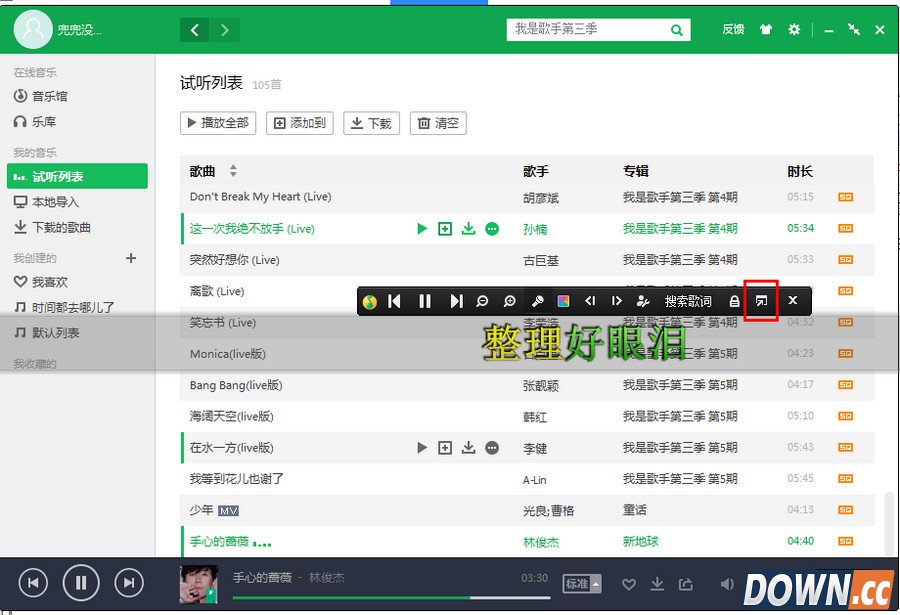Image resolution: width=900 pixels, height=615 pixels.
Task: Open the settings gear in the title bar
Action: coord(794,29)
